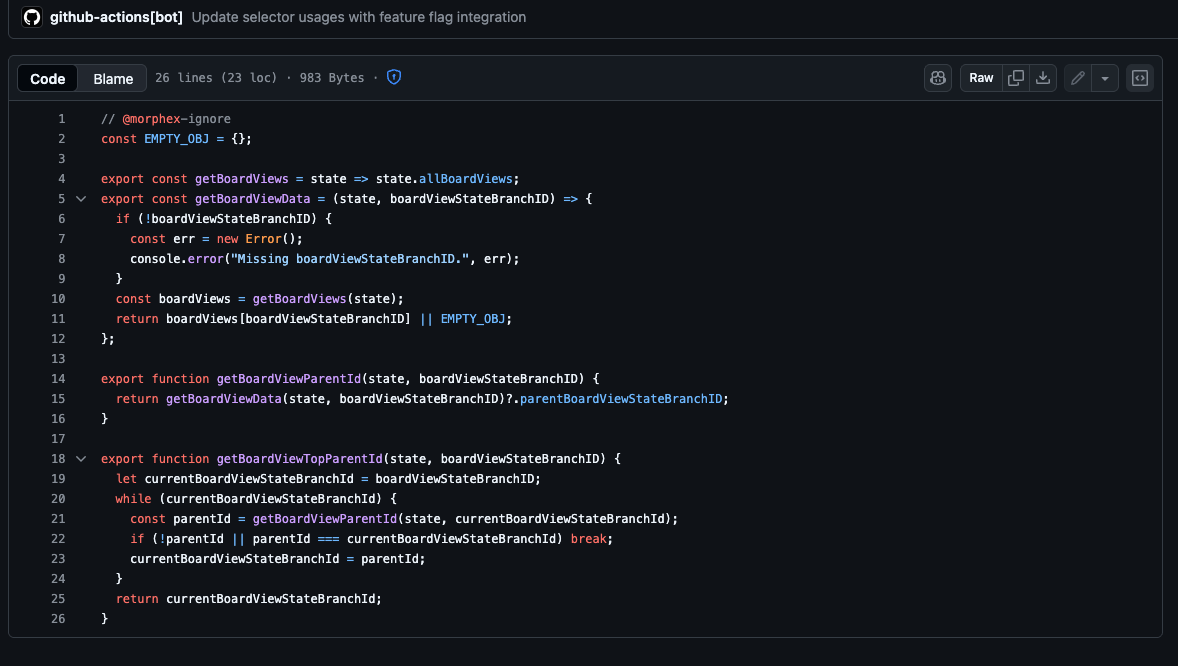
Task: Select line number 26
Action: pyautogui.click(x=58, y=619)
